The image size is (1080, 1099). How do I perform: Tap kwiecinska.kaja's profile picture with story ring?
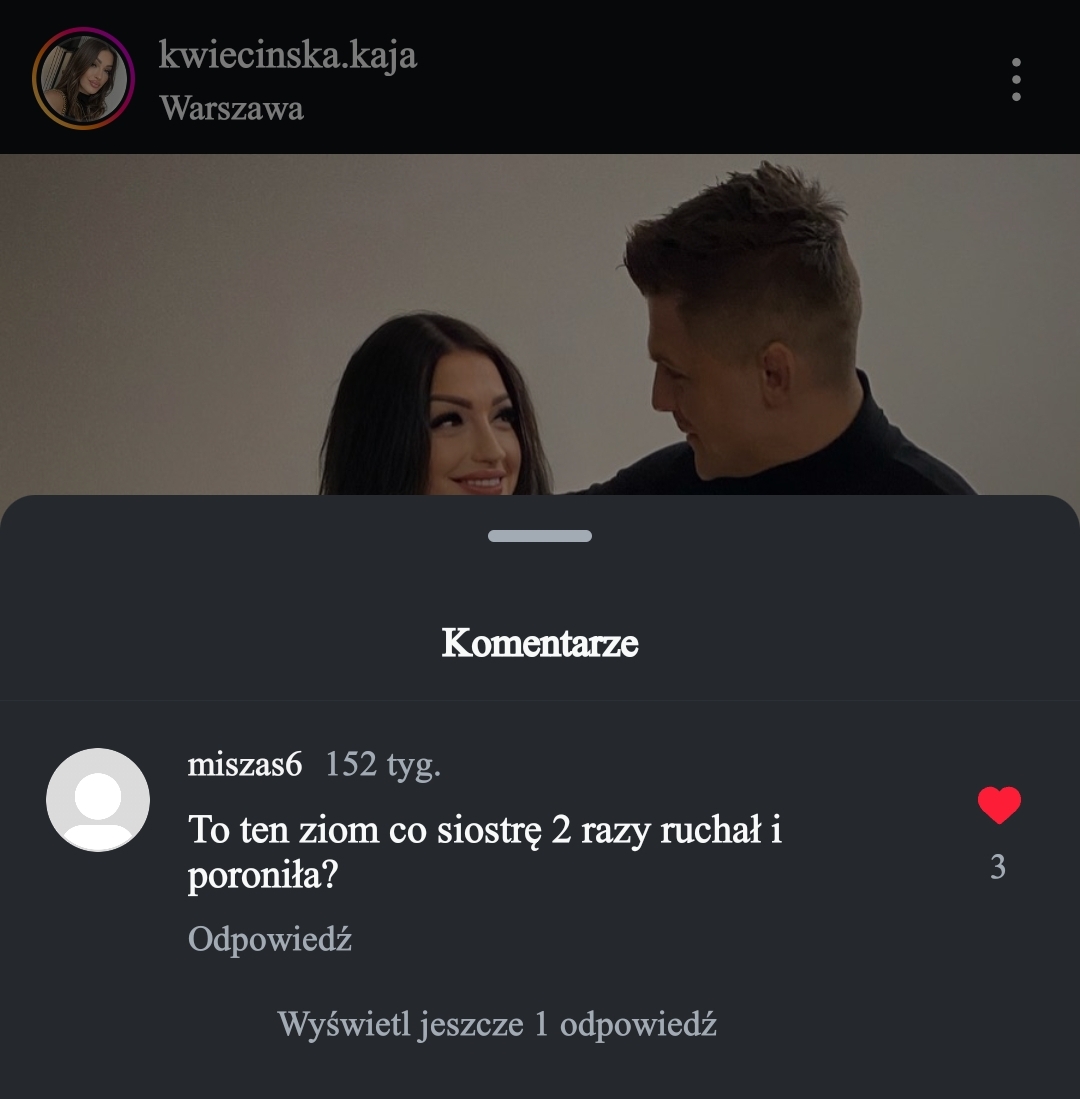[x=83, y=78]
